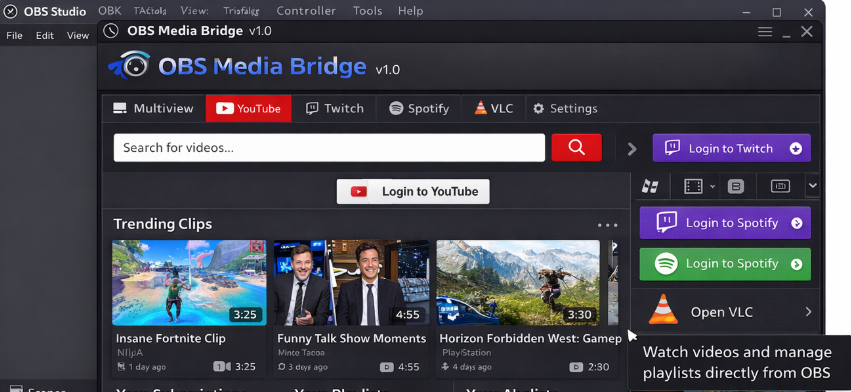The height and width of the screenshot is (392, 851).
Task: Switch to the VLC tab
Action: (x=493, y=109)
